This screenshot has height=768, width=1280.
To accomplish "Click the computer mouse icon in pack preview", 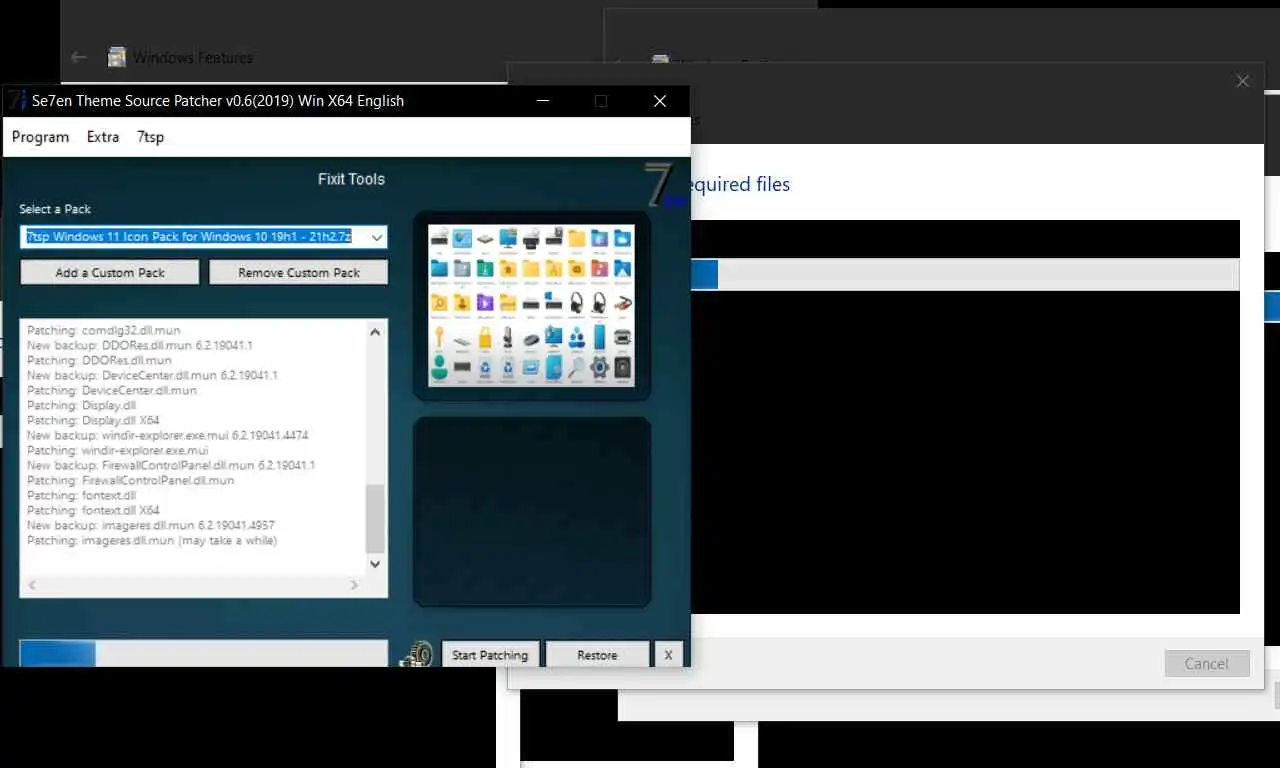I will pos(531,340).
